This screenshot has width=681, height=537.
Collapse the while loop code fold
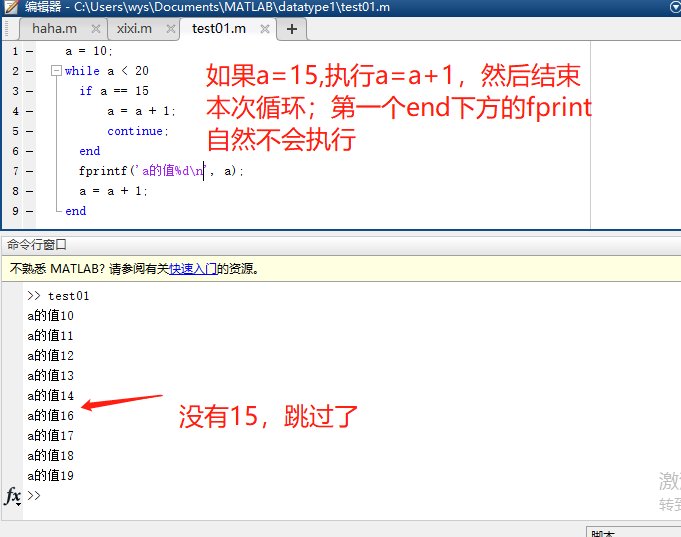click(x=56, y=70)
